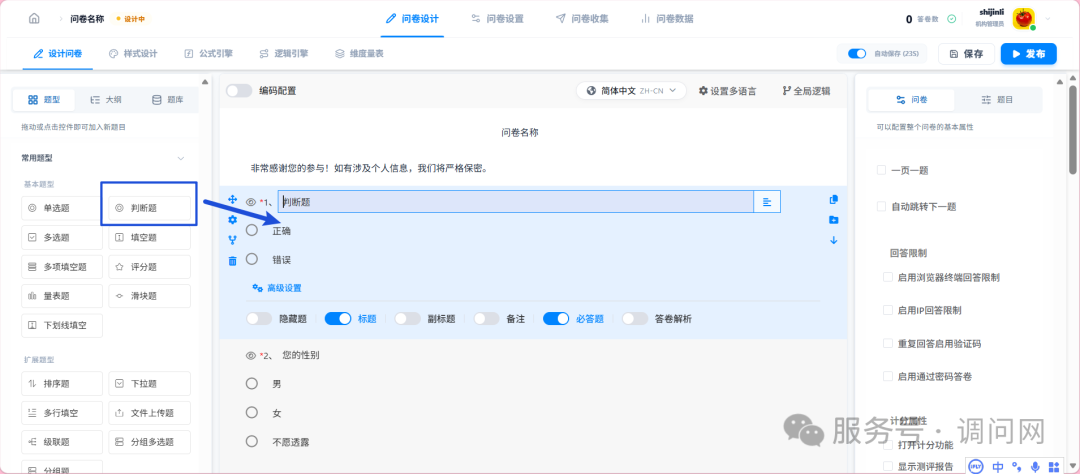Open the 逻辑引擎 tab
The width and height of the screenshot is (1080, 474).
[284, 53]
